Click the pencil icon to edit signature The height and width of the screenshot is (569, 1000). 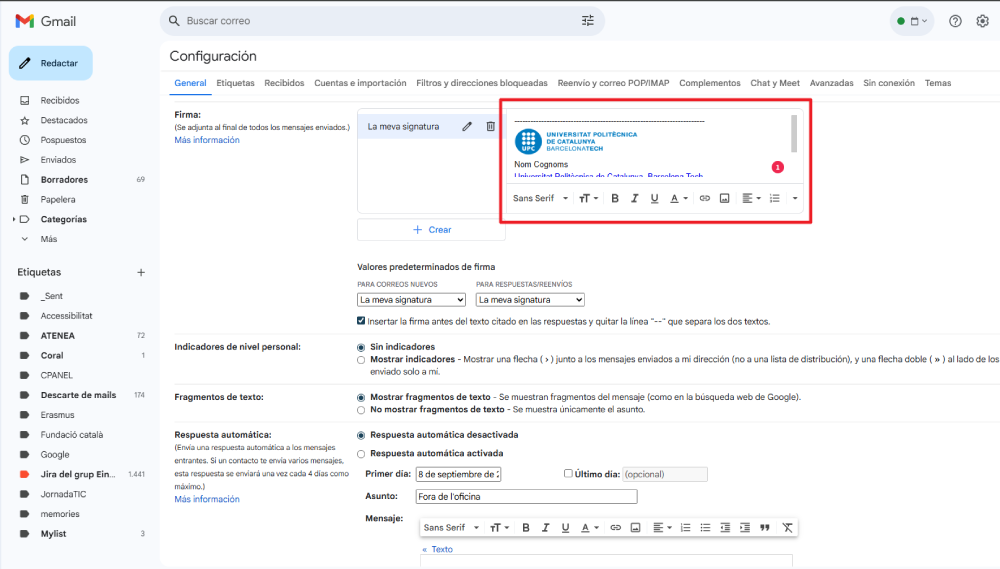pyautogui.click(x=467, y=126)
